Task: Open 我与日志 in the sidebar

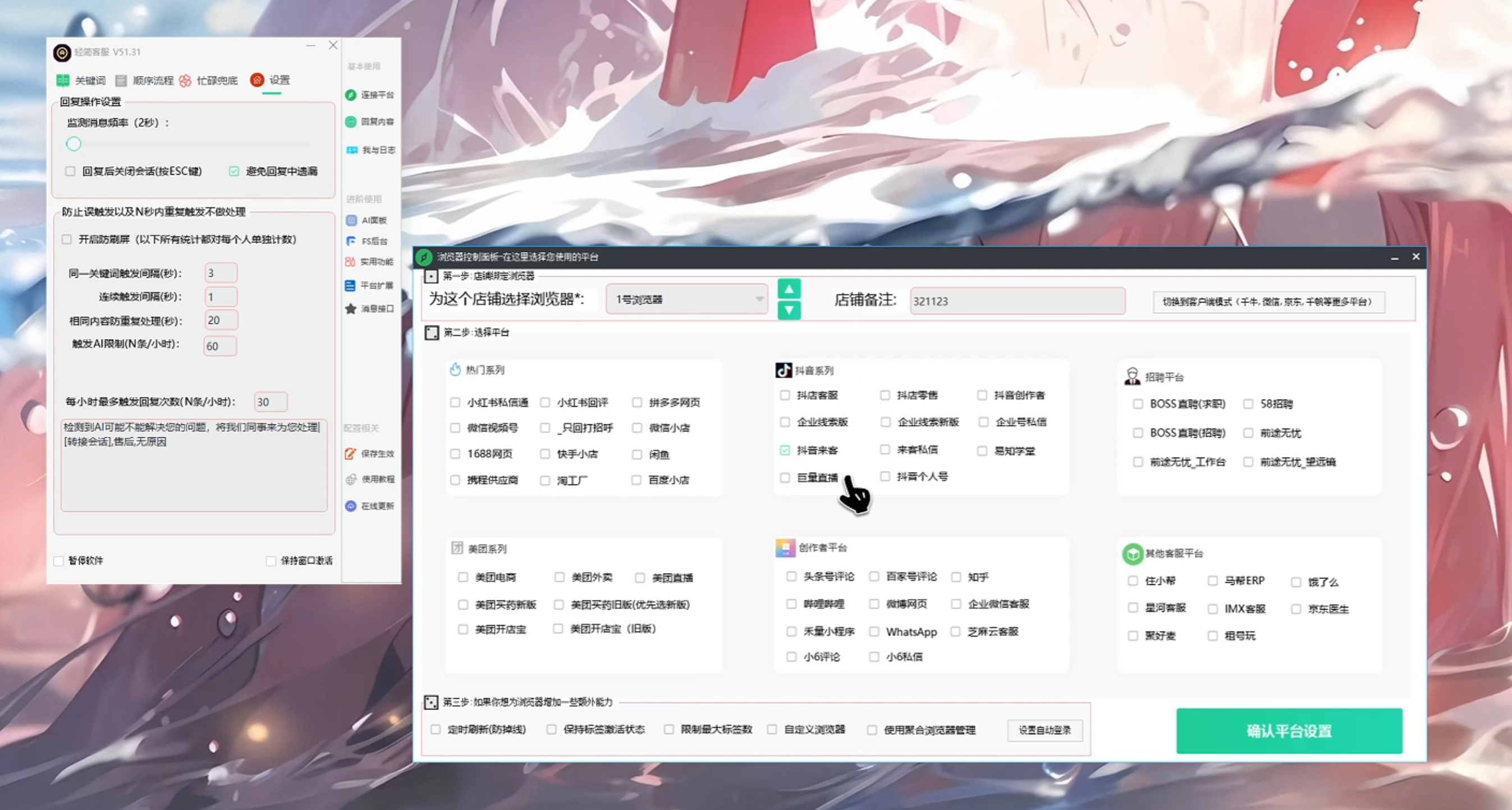Action: coord(370,150)
